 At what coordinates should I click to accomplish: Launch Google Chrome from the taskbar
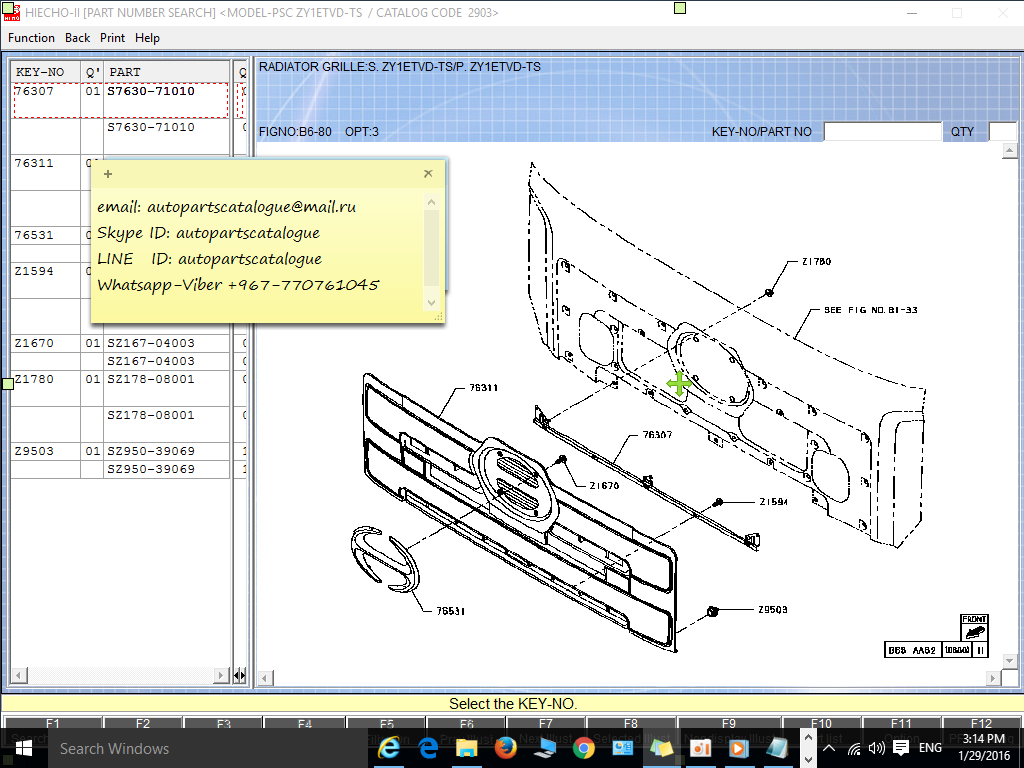[x=583, y=748]
